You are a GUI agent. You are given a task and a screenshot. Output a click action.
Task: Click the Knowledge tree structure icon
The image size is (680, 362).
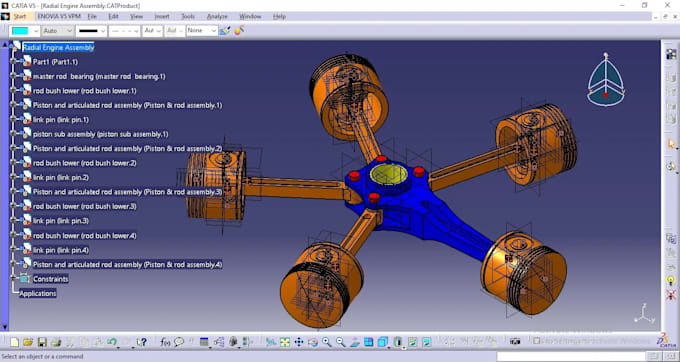219,342
